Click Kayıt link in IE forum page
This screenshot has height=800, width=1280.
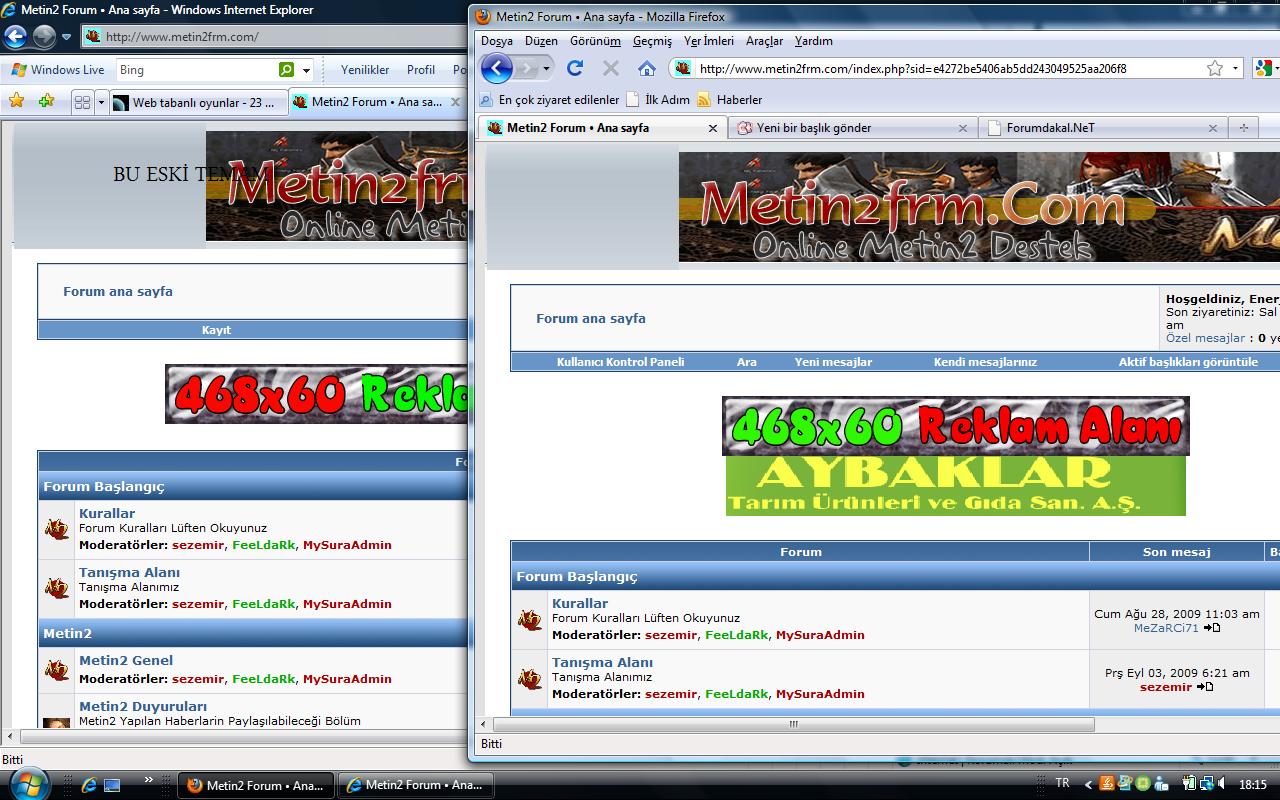[x=216, y=330]
